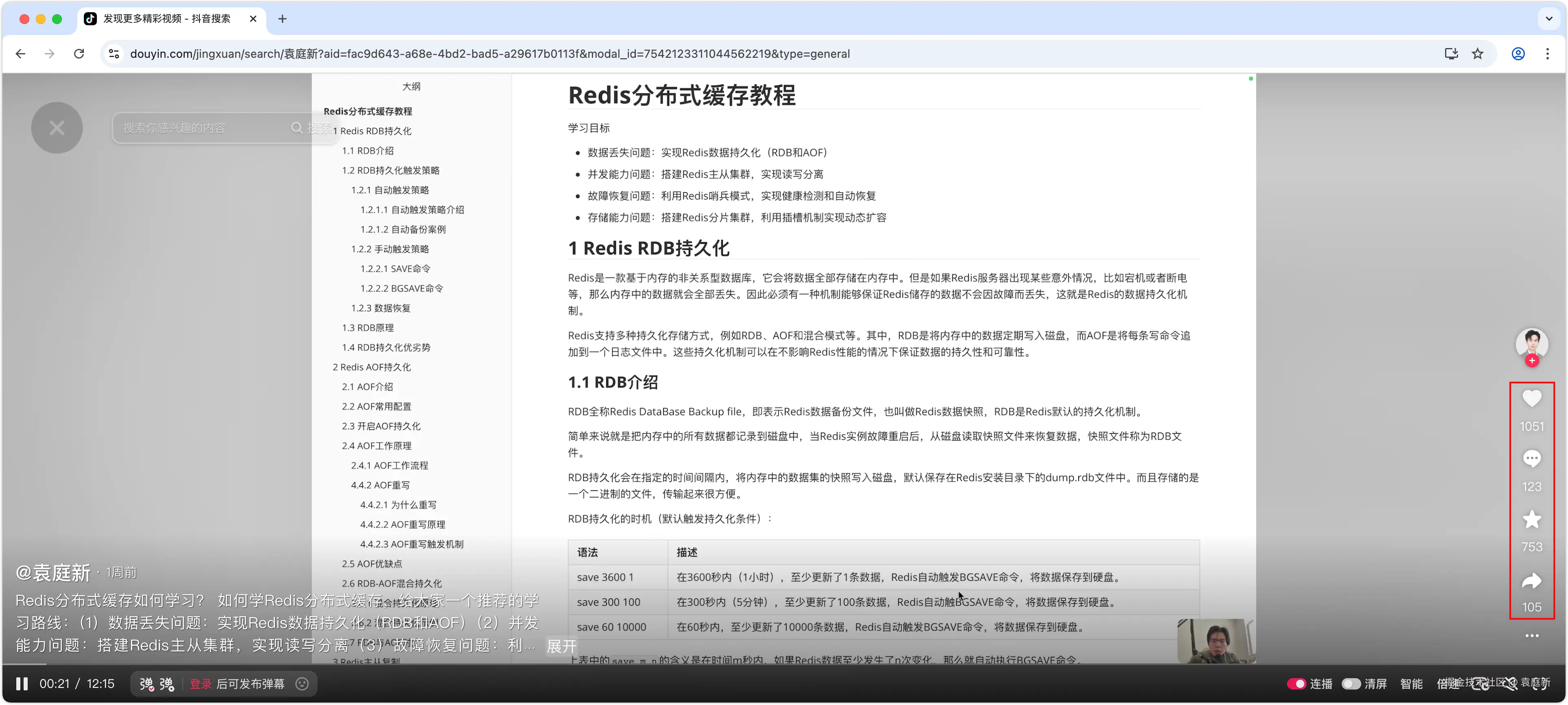Like the video with the heart icon
The height and width of the screenshot is (705, 1568).
point(1531,398)
